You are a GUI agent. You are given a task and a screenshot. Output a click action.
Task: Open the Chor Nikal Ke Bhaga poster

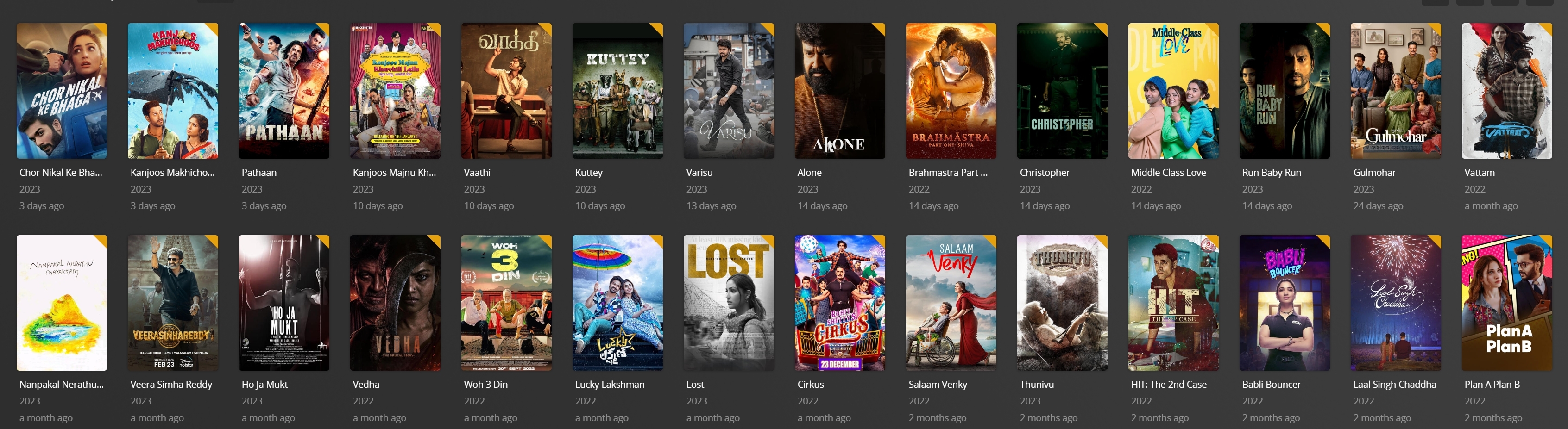click(x=62, y=91)
